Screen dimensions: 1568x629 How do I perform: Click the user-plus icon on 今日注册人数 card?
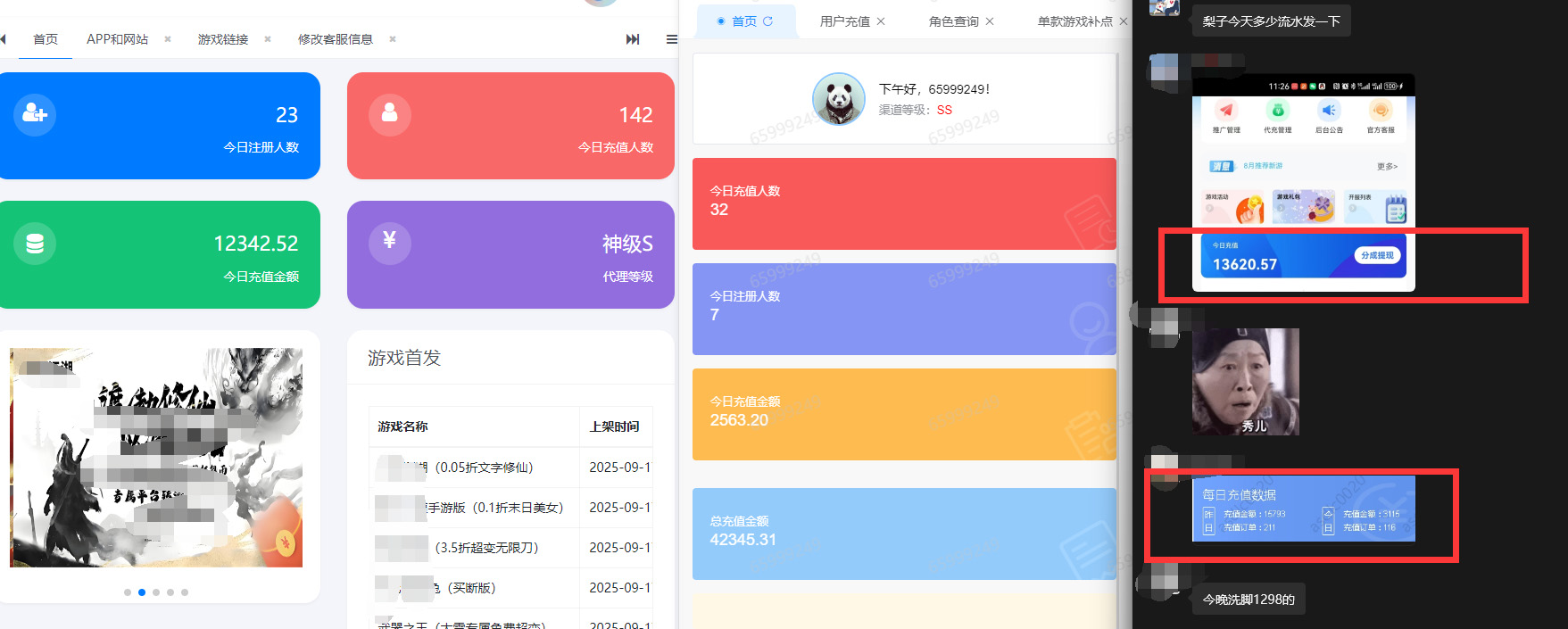click(x=35, y=114)
